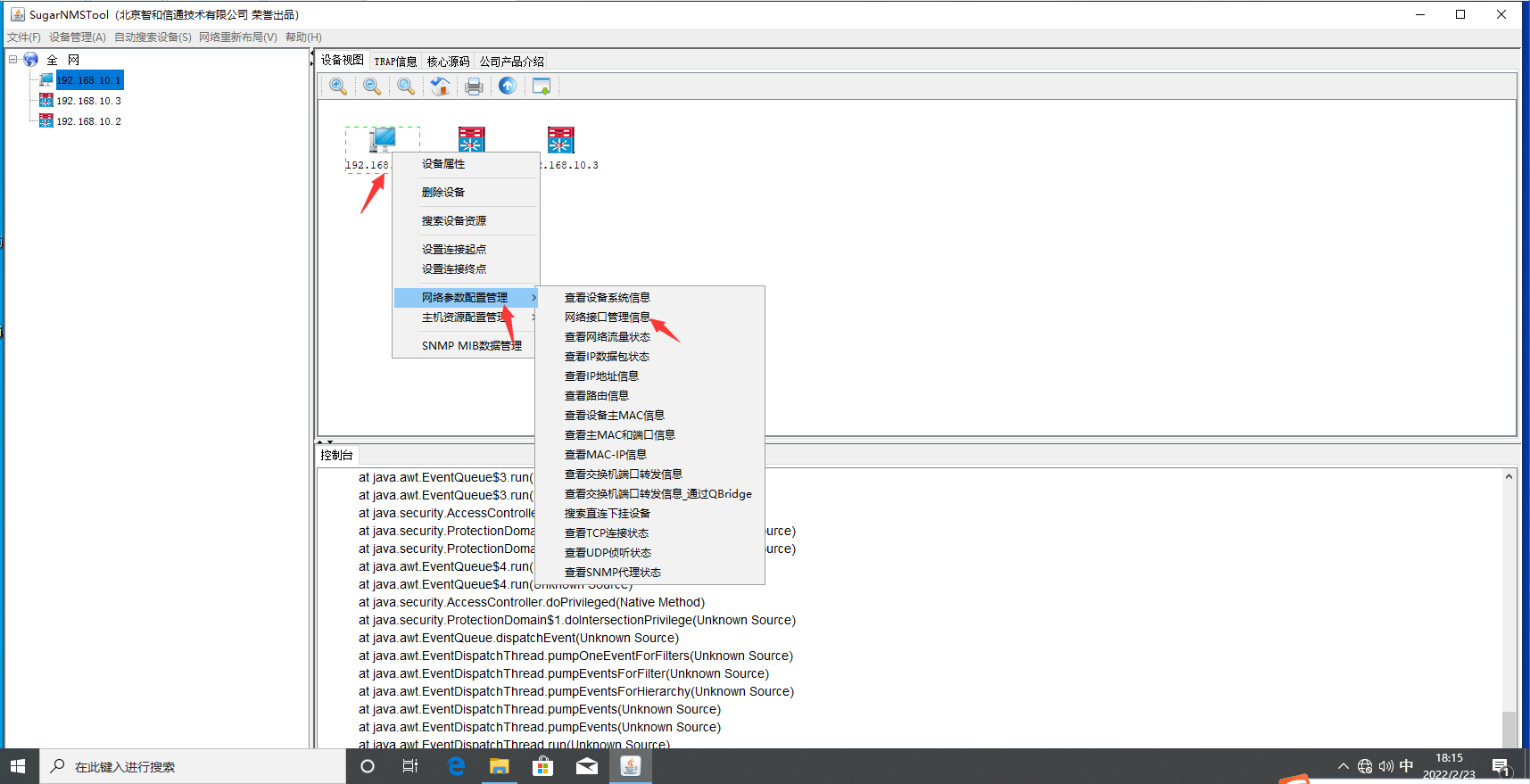Open Task View from the taskbar

(410, 766)
